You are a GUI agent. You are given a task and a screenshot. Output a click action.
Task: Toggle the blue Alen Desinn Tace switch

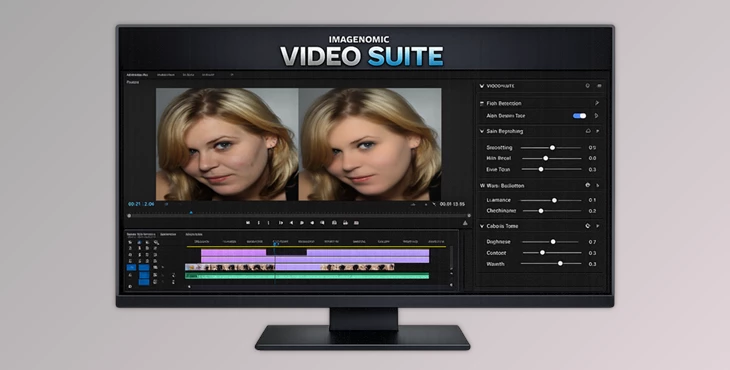[580, 116]
